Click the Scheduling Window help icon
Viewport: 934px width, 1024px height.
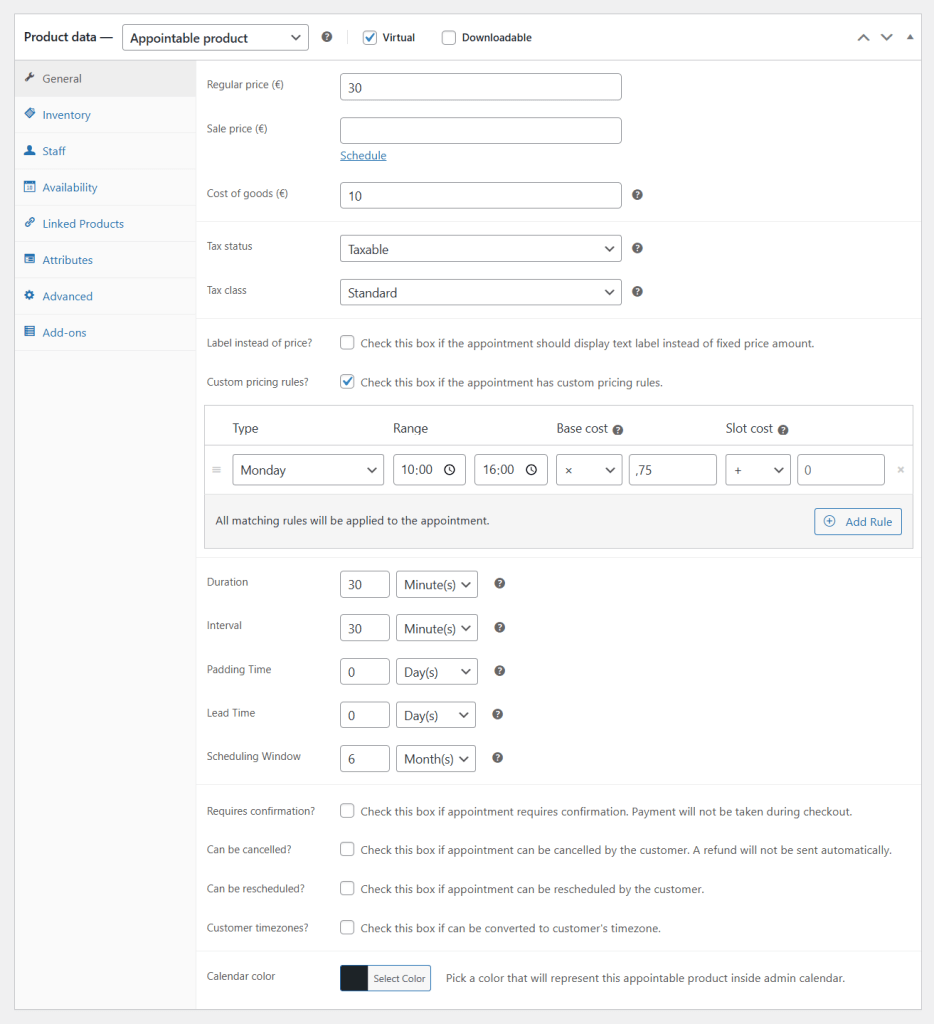click(497, 758)
